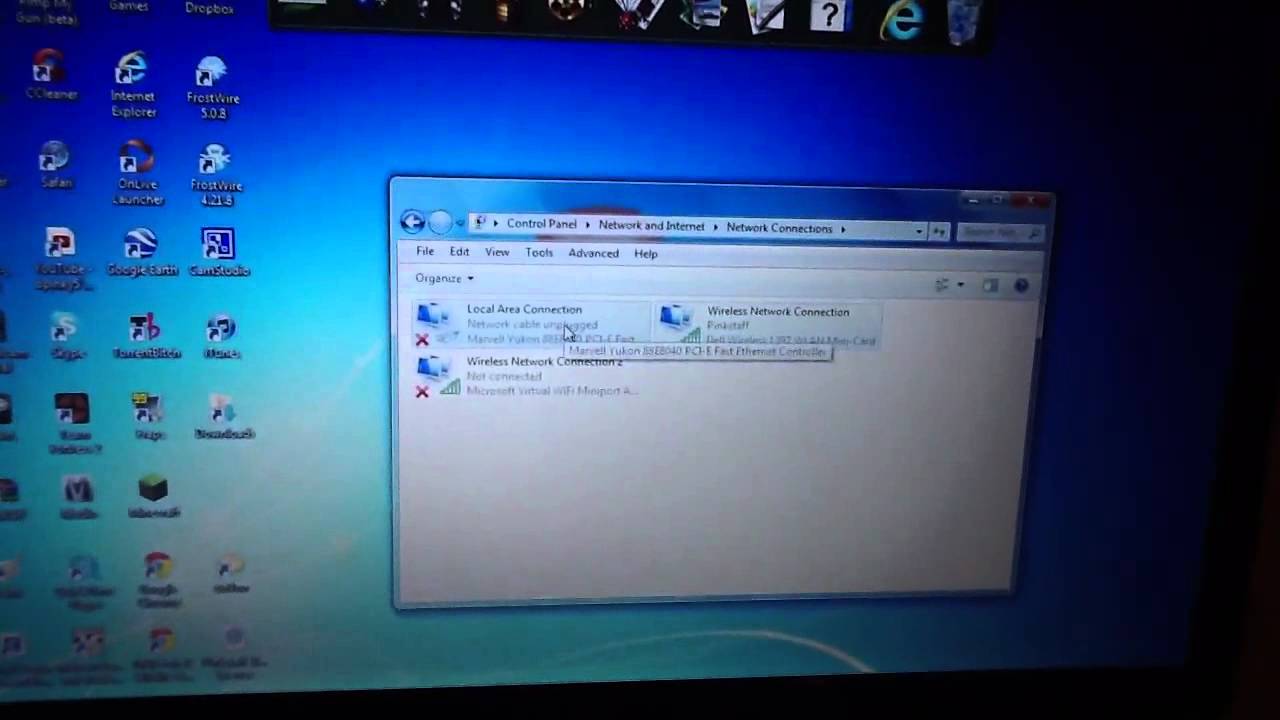
Task: Click the Back arrow in Network Connections
Action: (412, 222)
